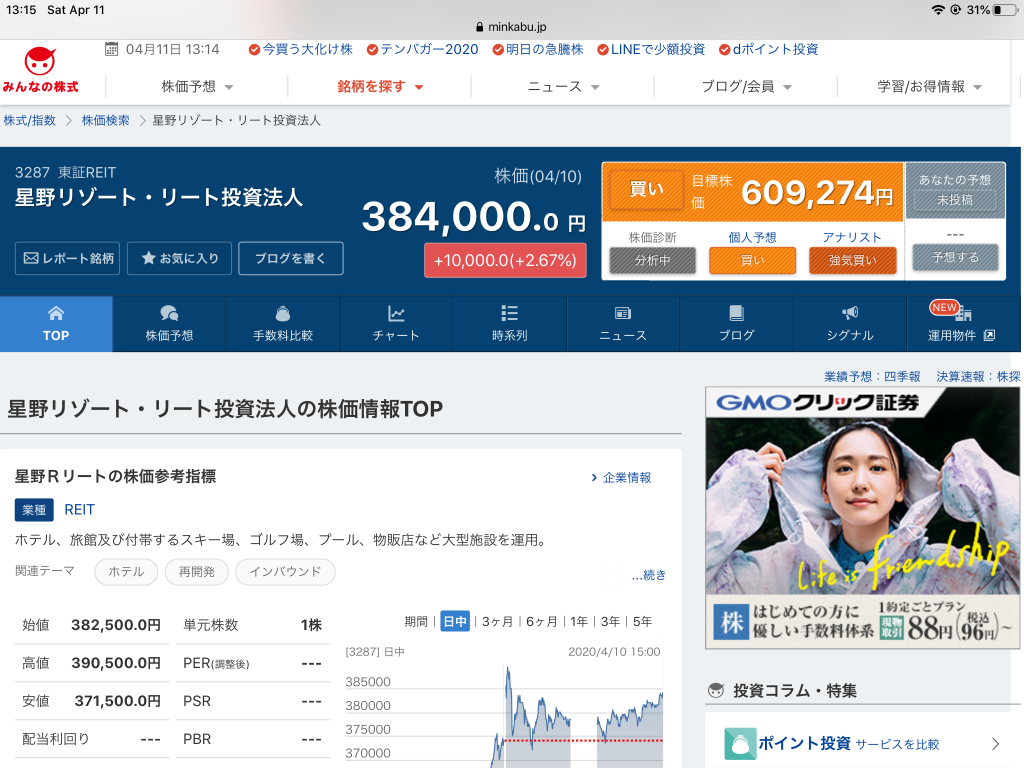
Task: Click the orange 買い rating button
Action: coord(646,189)
